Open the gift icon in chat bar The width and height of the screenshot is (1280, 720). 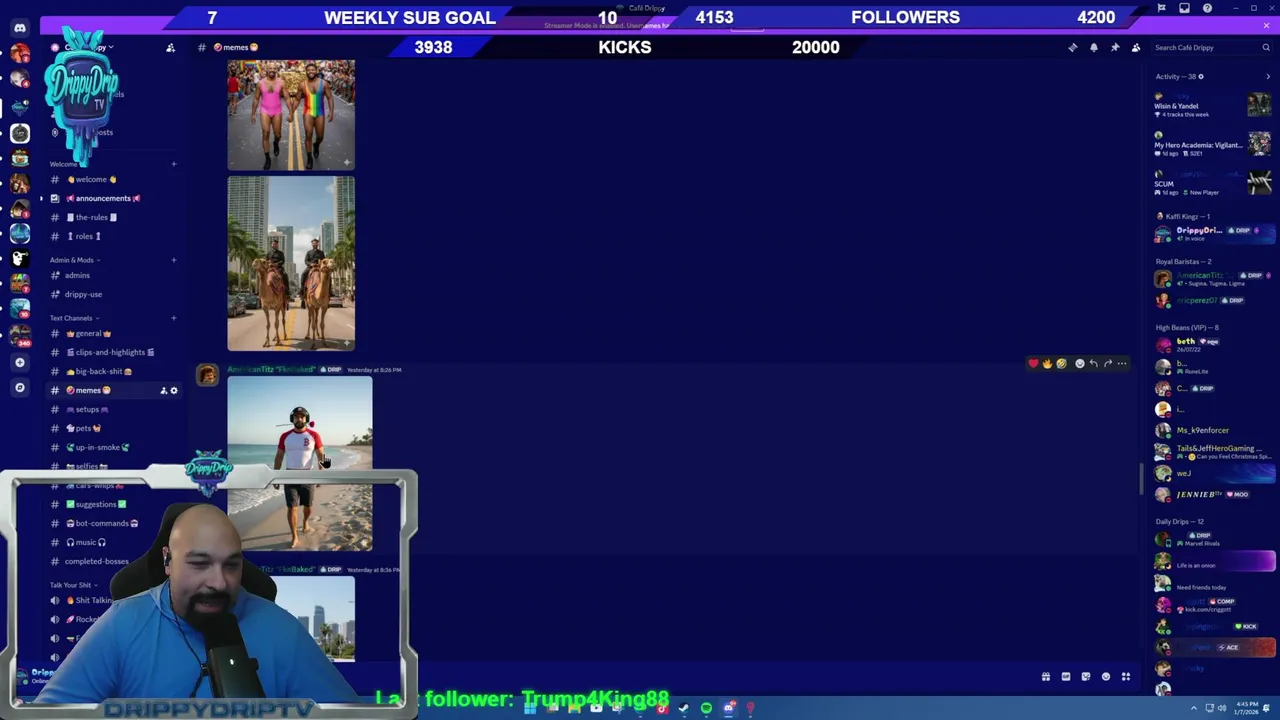tap(1046, 677)
